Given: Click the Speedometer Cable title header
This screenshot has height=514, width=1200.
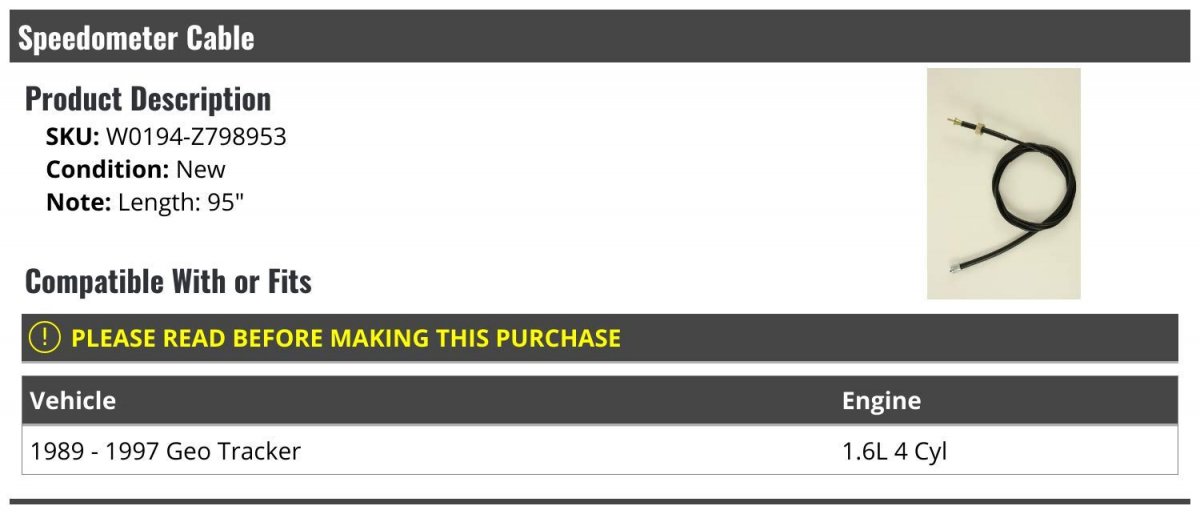Looking at the screenshot, I should click(136, 38).
